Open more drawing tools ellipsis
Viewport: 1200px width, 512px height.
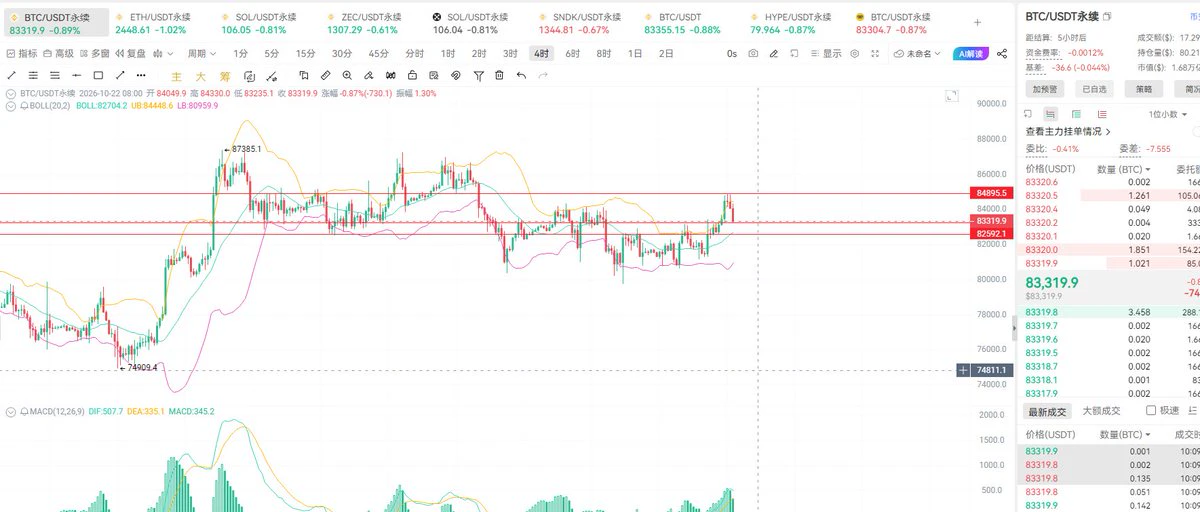(x=141, y=75)
